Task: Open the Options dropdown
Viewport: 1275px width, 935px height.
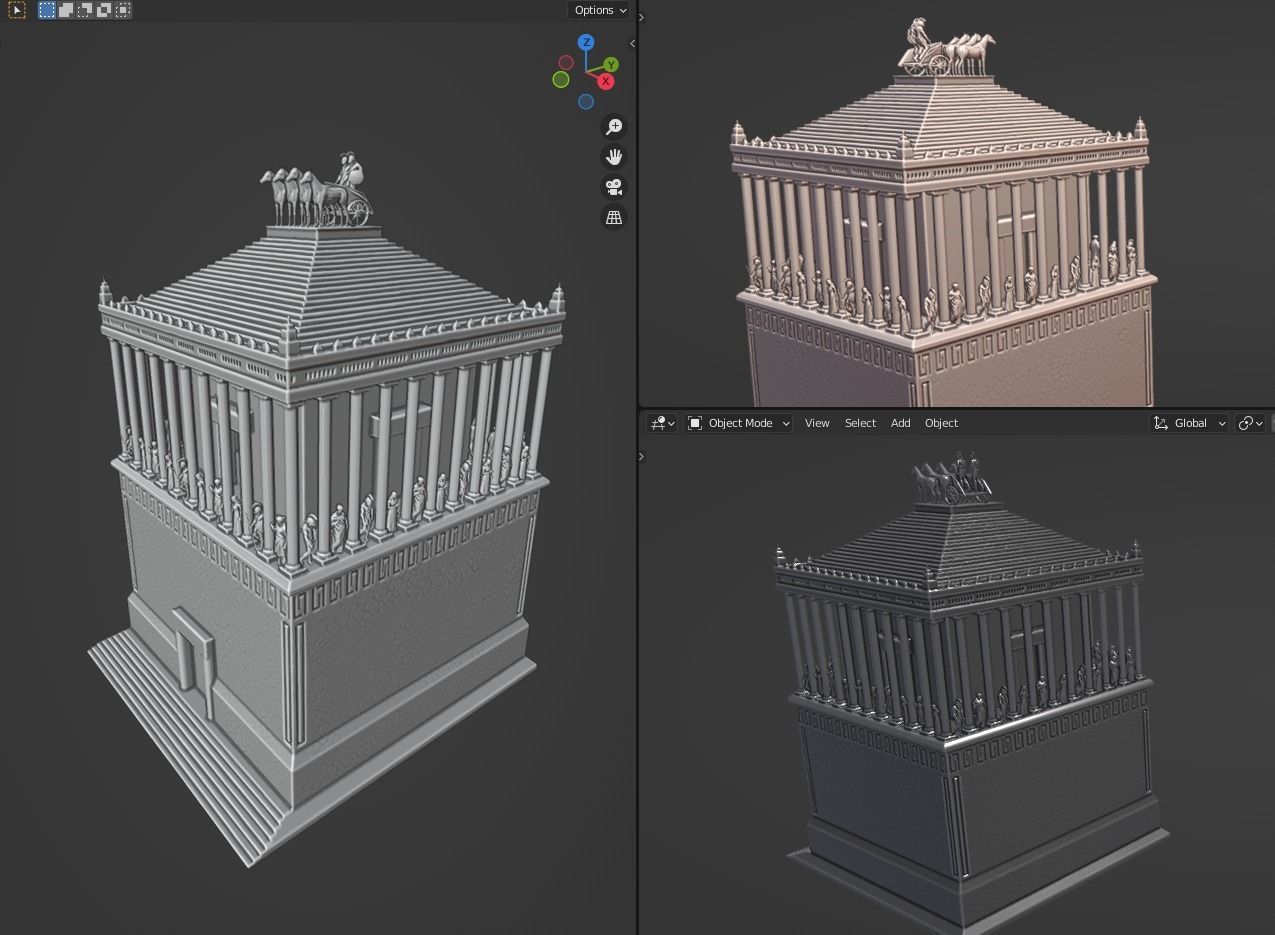Action: pos(600,10)
